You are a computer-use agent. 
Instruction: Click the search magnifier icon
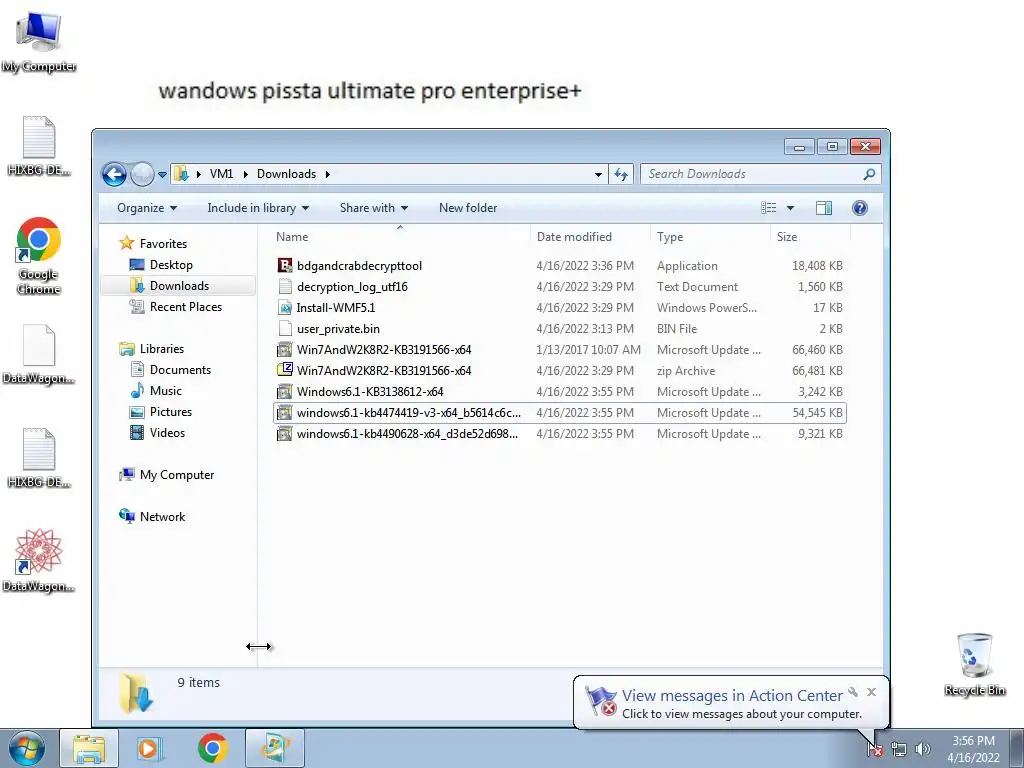(869, 174)
